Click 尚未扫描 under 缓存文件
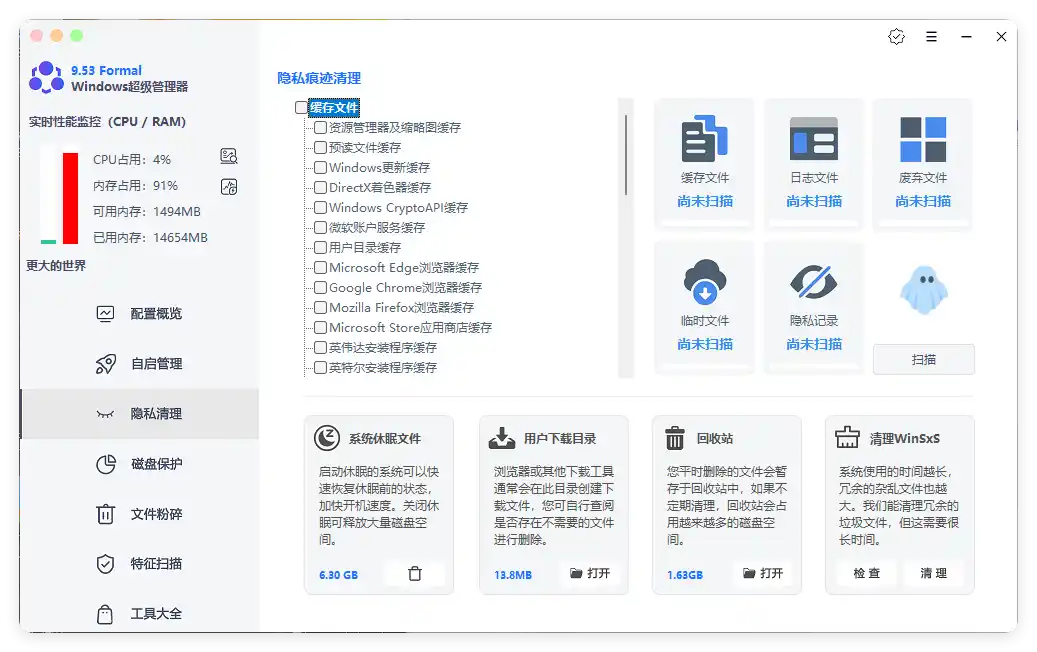 (x=705, y=201)
